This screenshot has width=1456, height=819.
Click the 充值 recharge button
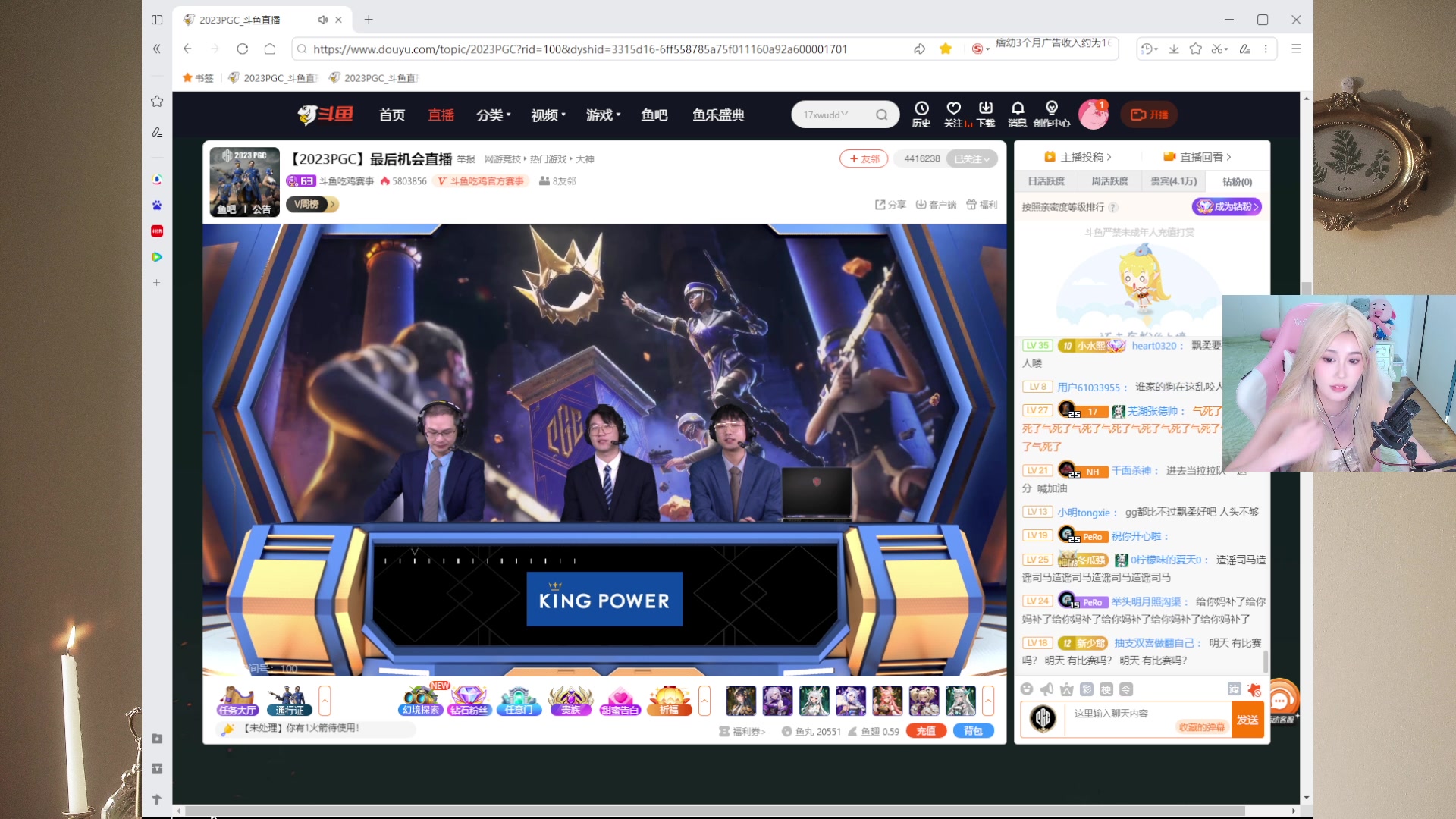click(926, 731)
